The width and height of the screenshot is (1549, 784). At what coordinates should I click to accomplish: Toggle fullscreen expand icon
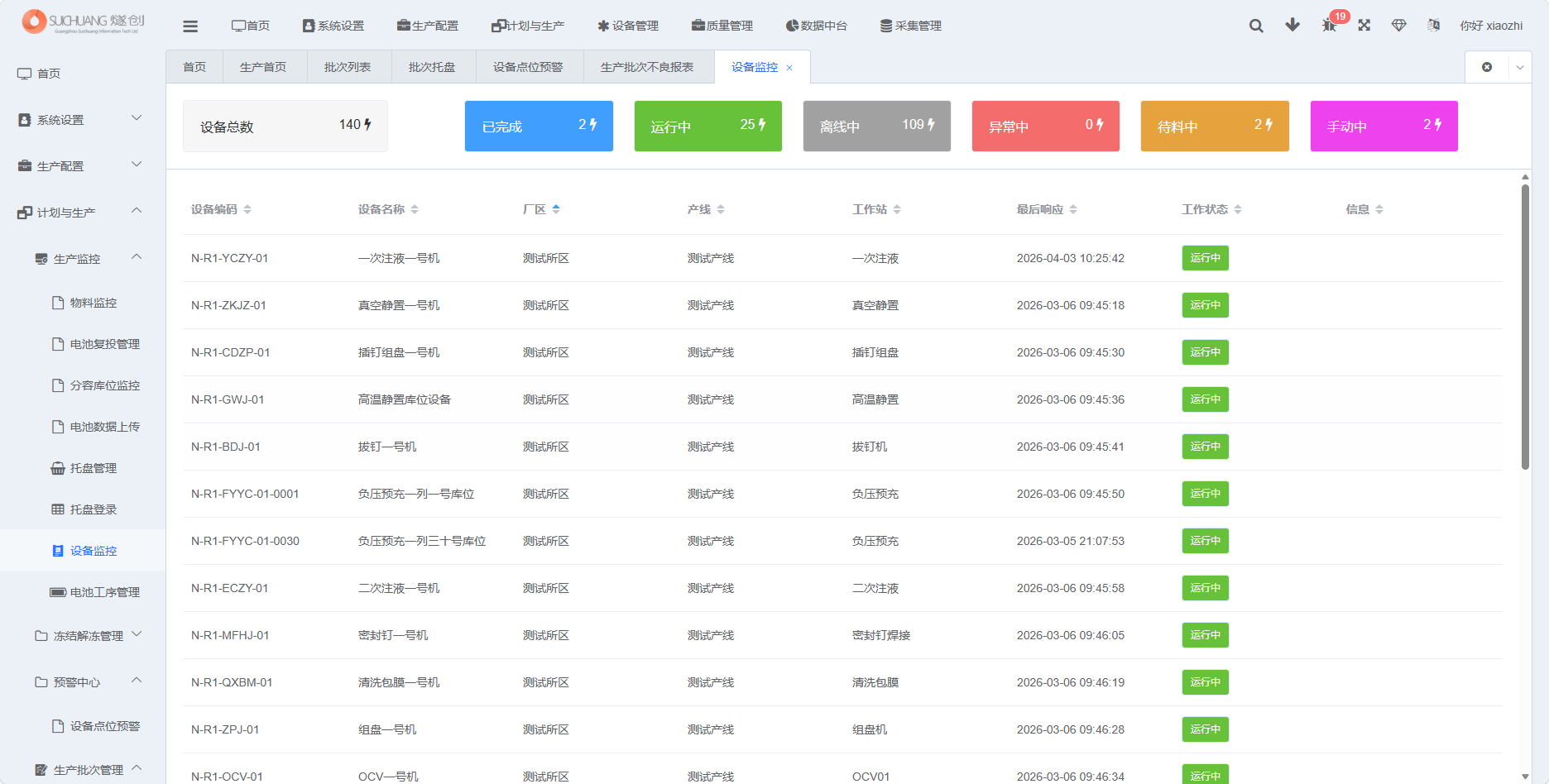tap(1364, 26)
